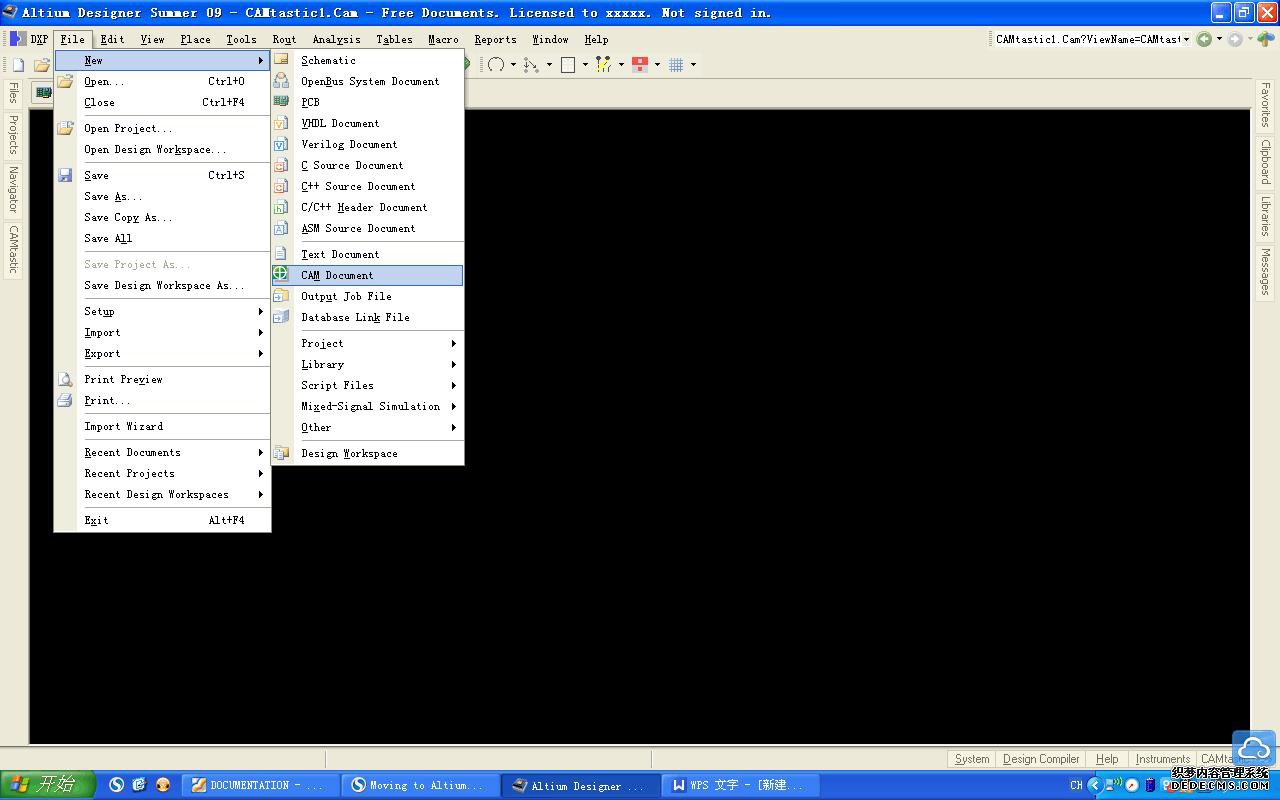Click Import Wizard entry
The height and width of the screenshot is (800, 1280).
(162, 426)
